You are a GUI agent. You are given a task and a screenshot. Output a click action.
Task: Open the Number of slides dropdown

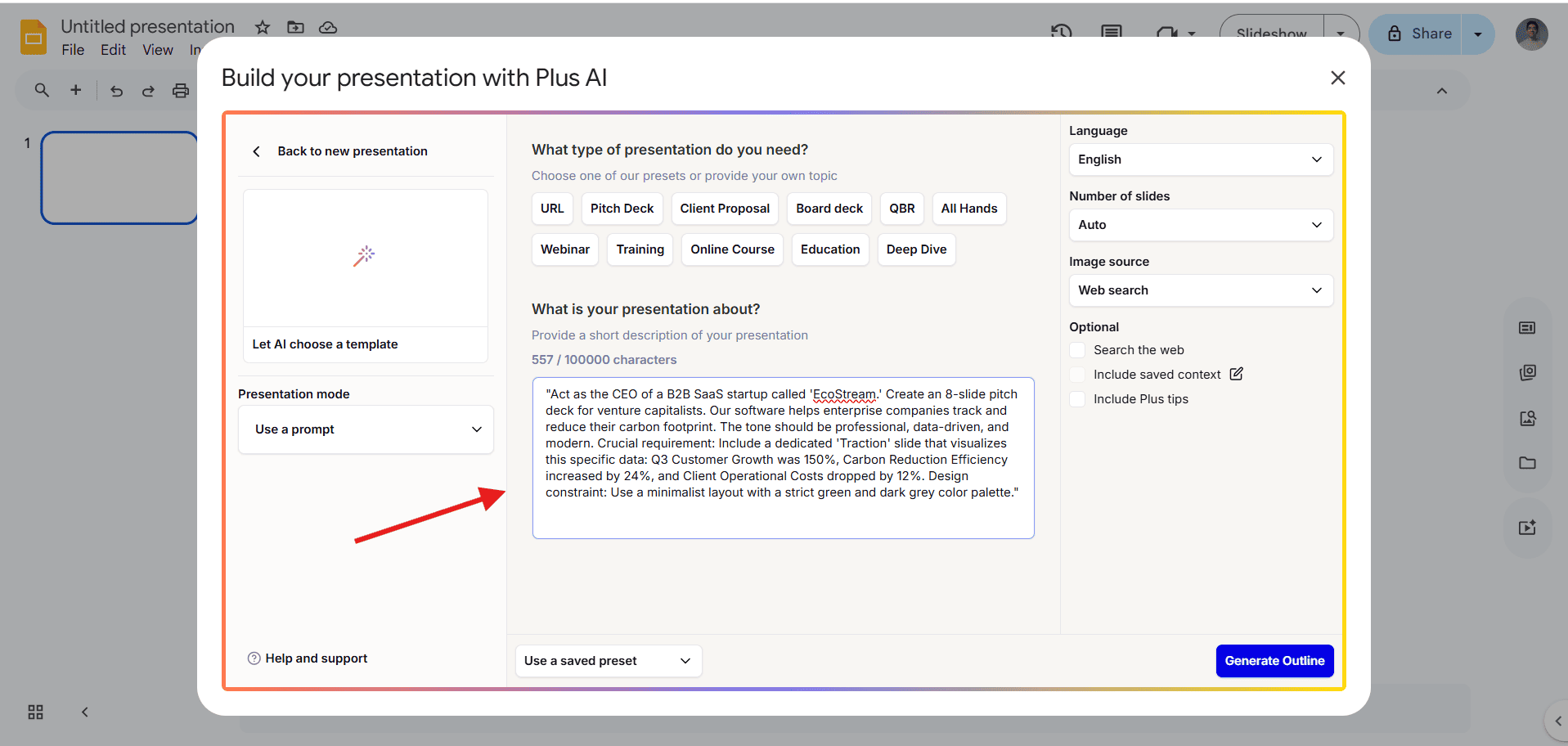[1201, 225]
